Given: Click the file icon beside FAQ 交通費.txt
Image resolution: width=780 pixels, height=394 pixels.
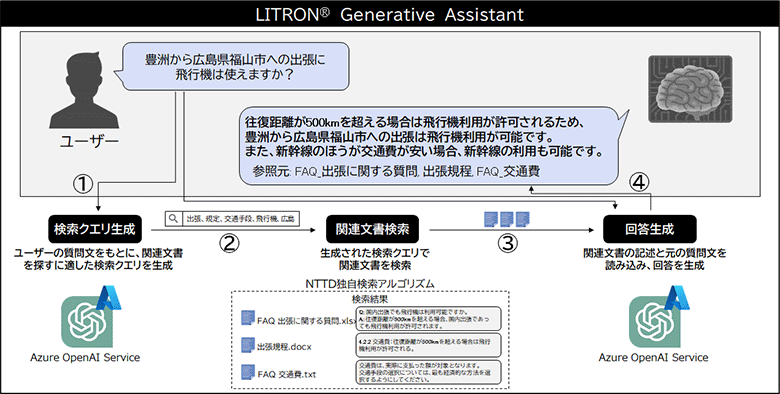Looking at the screenshot, I should point(248,373).
